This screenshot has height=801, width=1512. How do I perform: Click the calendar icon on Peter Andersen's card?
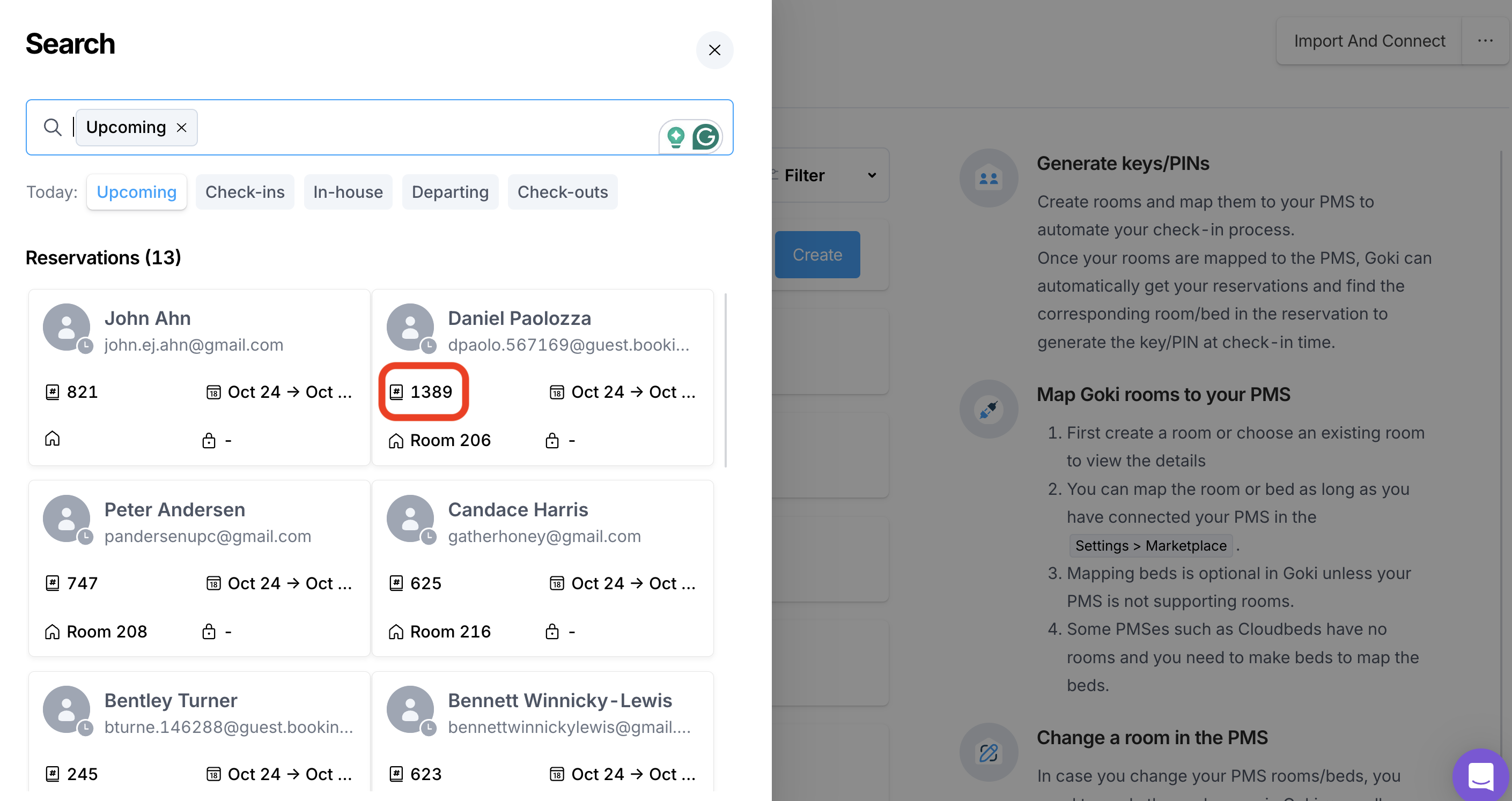point(213,583)
